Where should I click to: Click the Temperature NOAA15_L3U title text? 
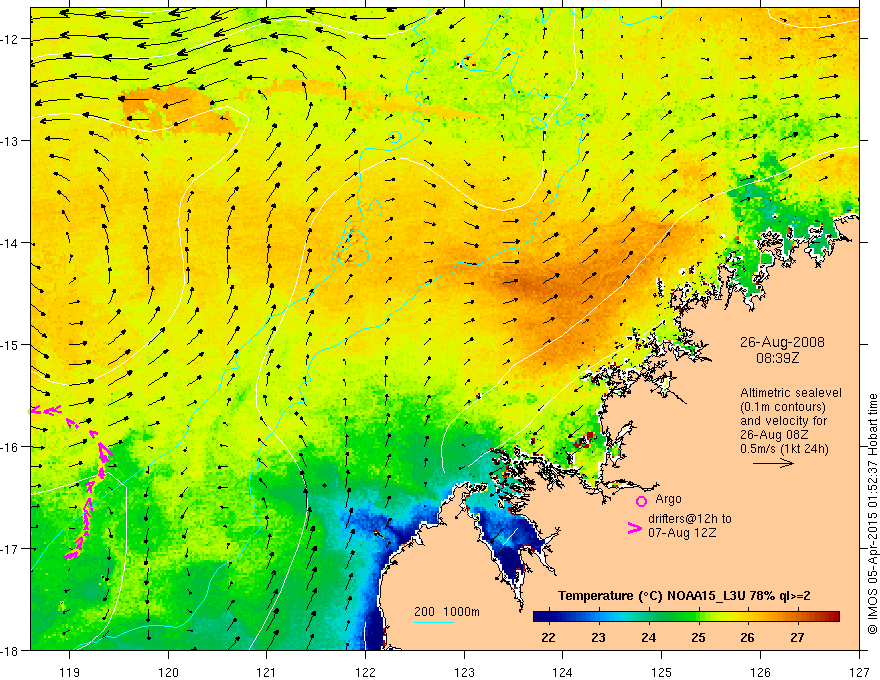[684, 596]
